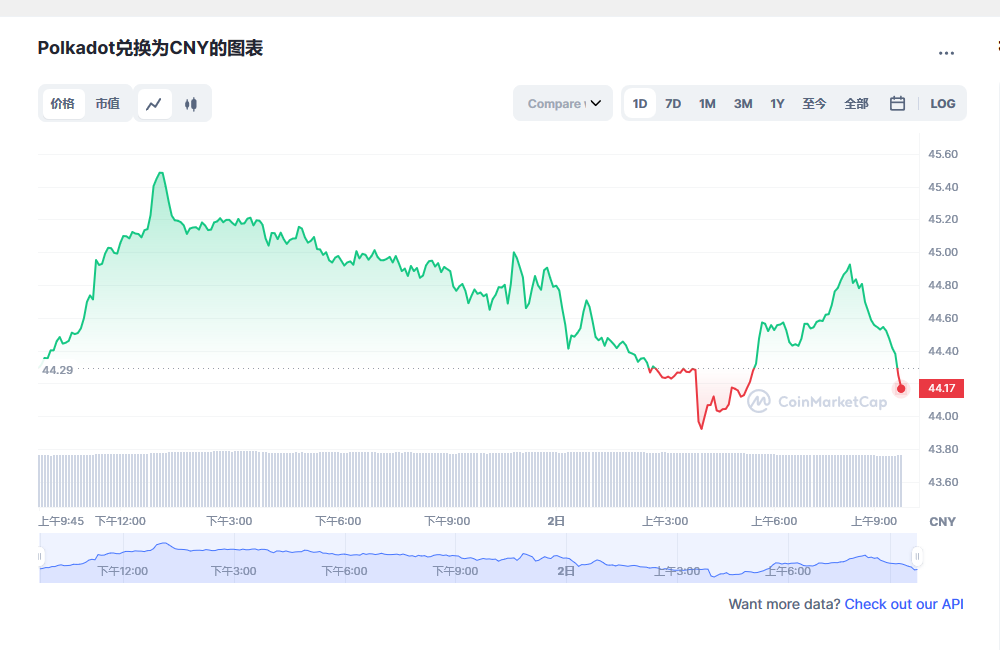Select the 7D time range
Viewport: 1000px width, 650px height.
click(x=673, y=104)
